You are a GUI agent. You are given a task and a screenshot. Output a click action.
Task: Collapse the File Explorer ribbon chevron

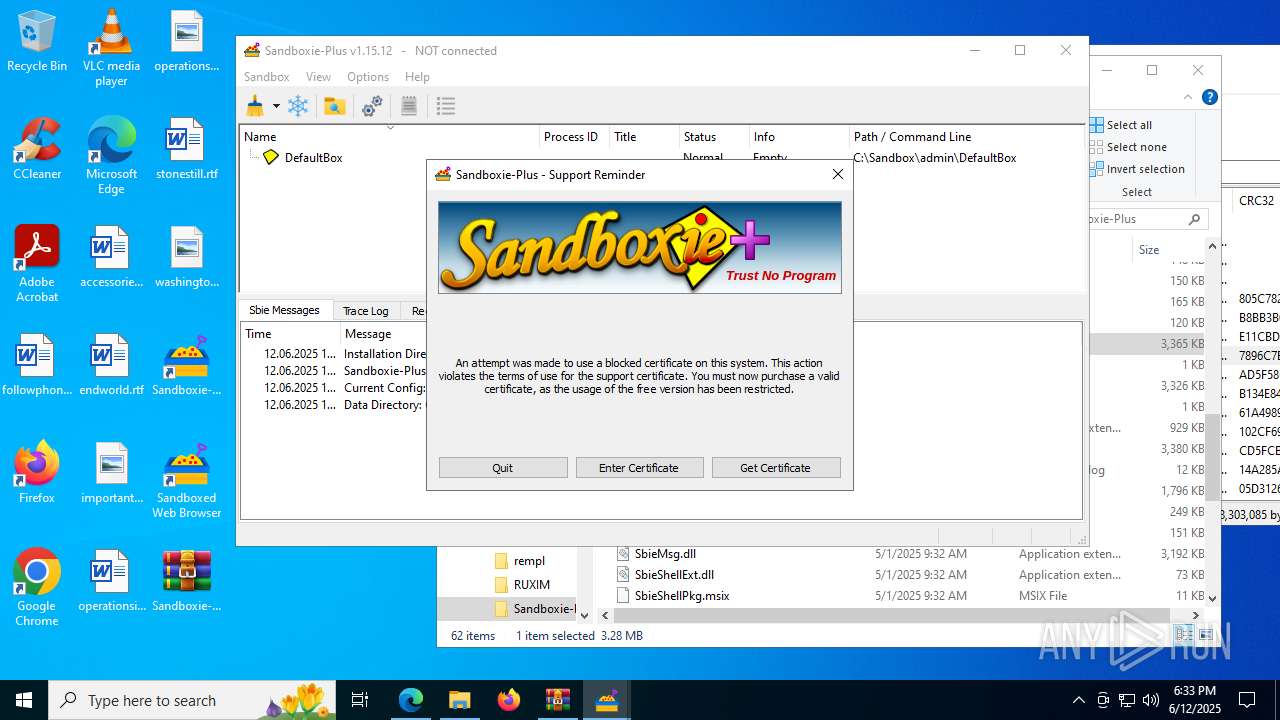pyautogui.click(x=1188, y=97)
